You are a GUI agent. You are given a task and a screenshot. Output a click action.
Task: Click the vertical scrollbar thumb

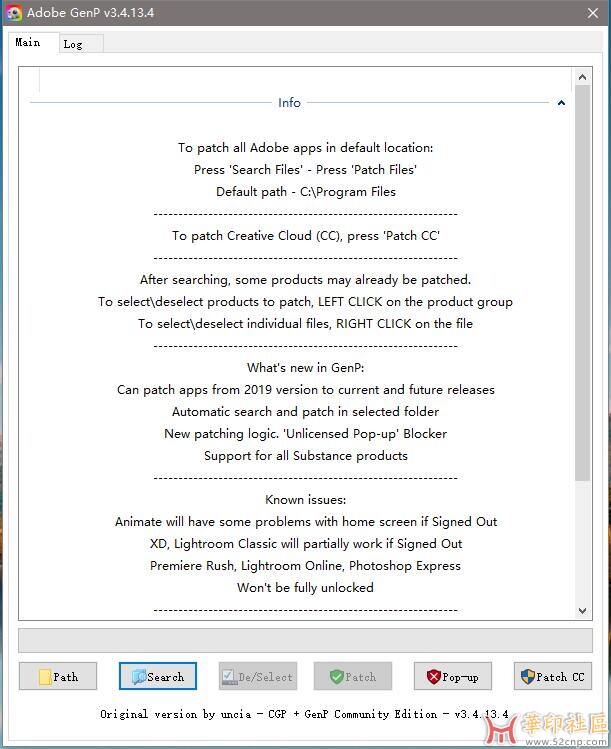point(582,283)
